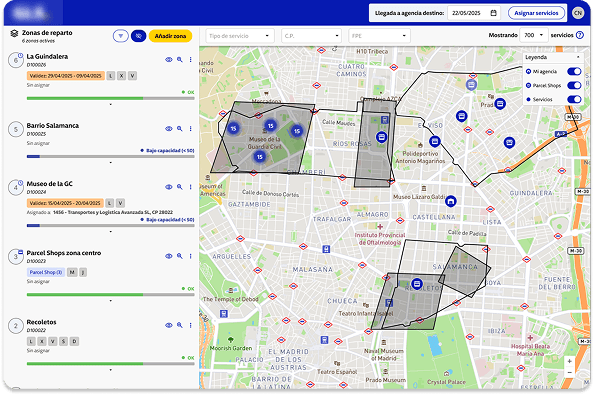
Task: Open three-dot menu for Barrio Salamanca
Action: point(191,129)
